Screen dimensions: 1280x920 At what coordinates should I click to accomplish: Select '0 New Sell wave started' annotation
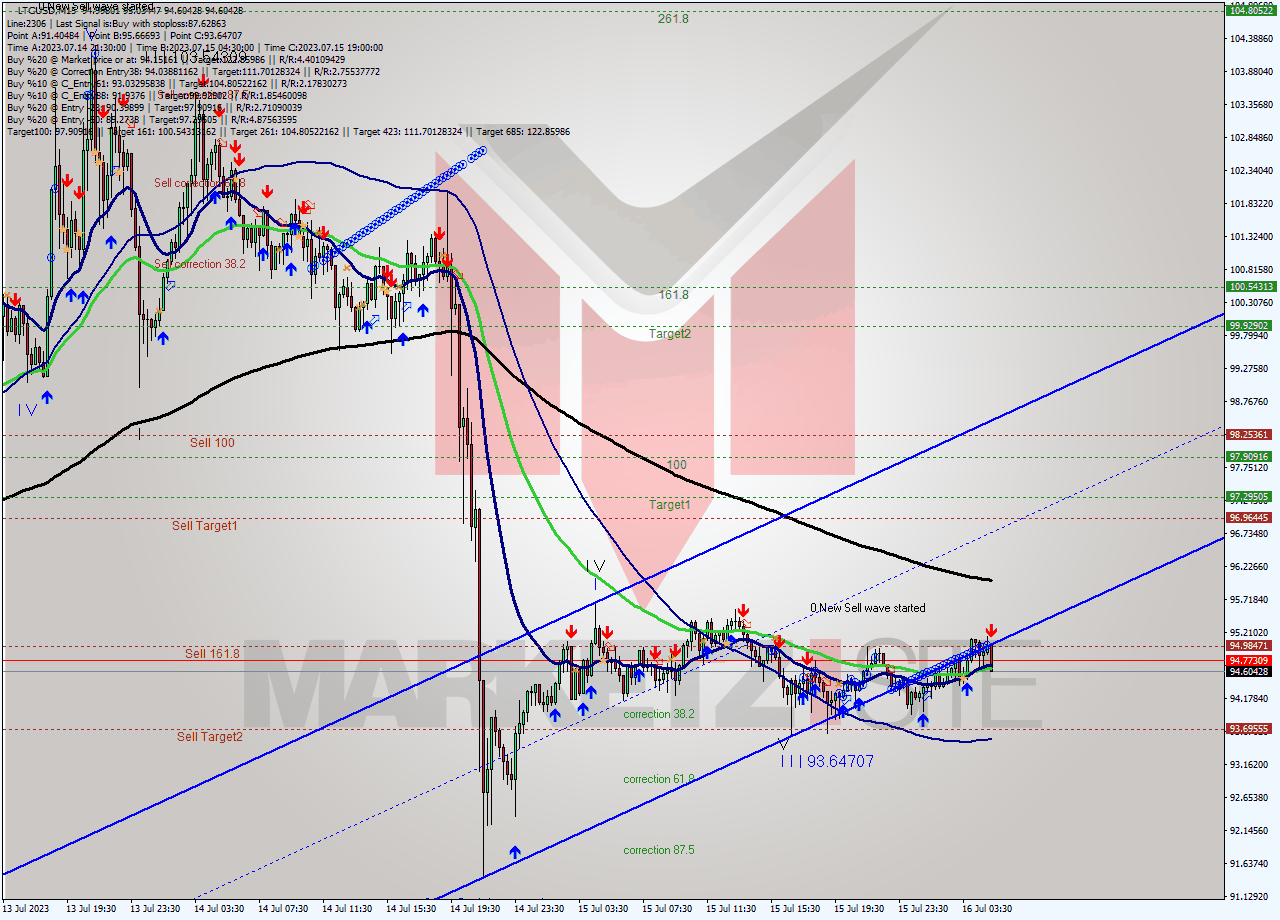pos(867,608)
